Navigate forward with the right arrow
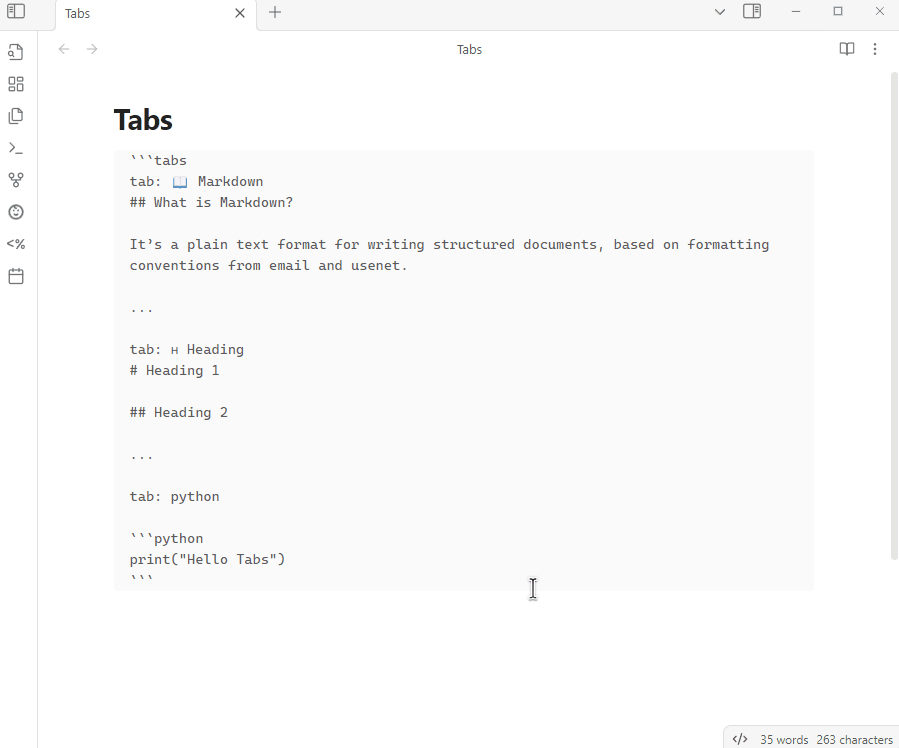This screenshot has width=899, height=748. pyautogui.click(x=92, y=49)
